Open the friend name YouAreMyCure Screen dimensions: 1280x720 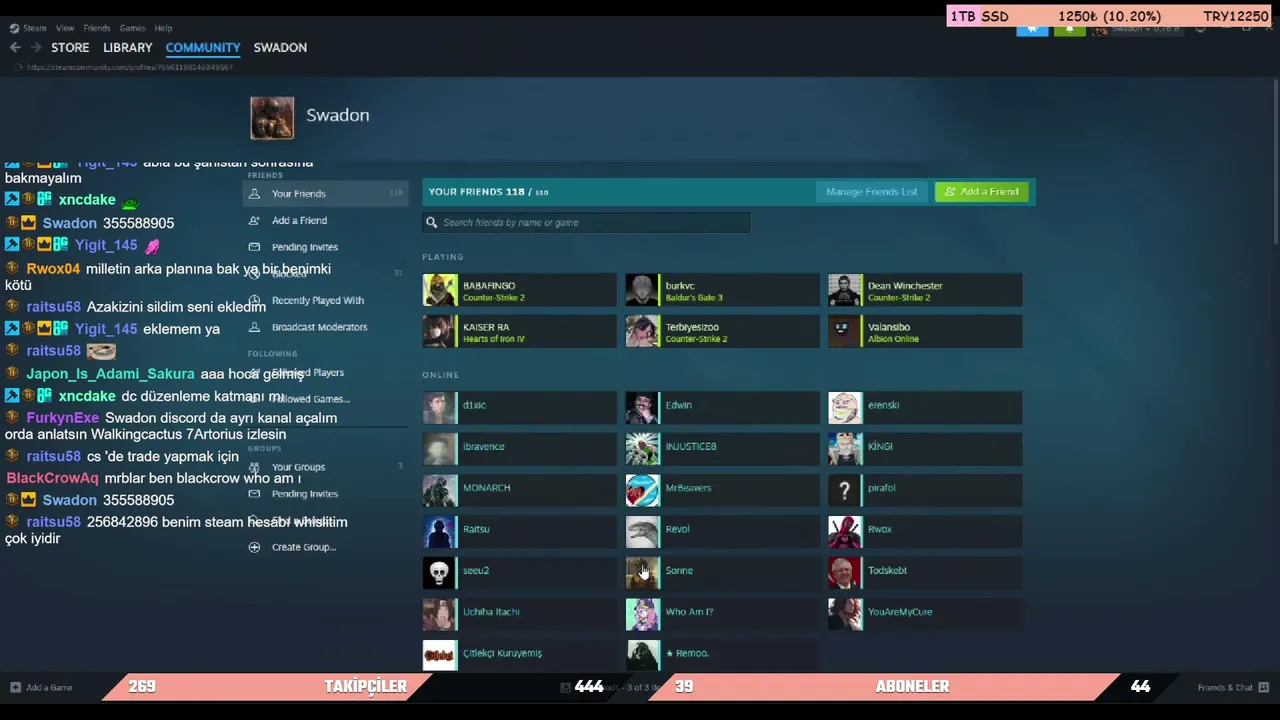pos(900,612)
